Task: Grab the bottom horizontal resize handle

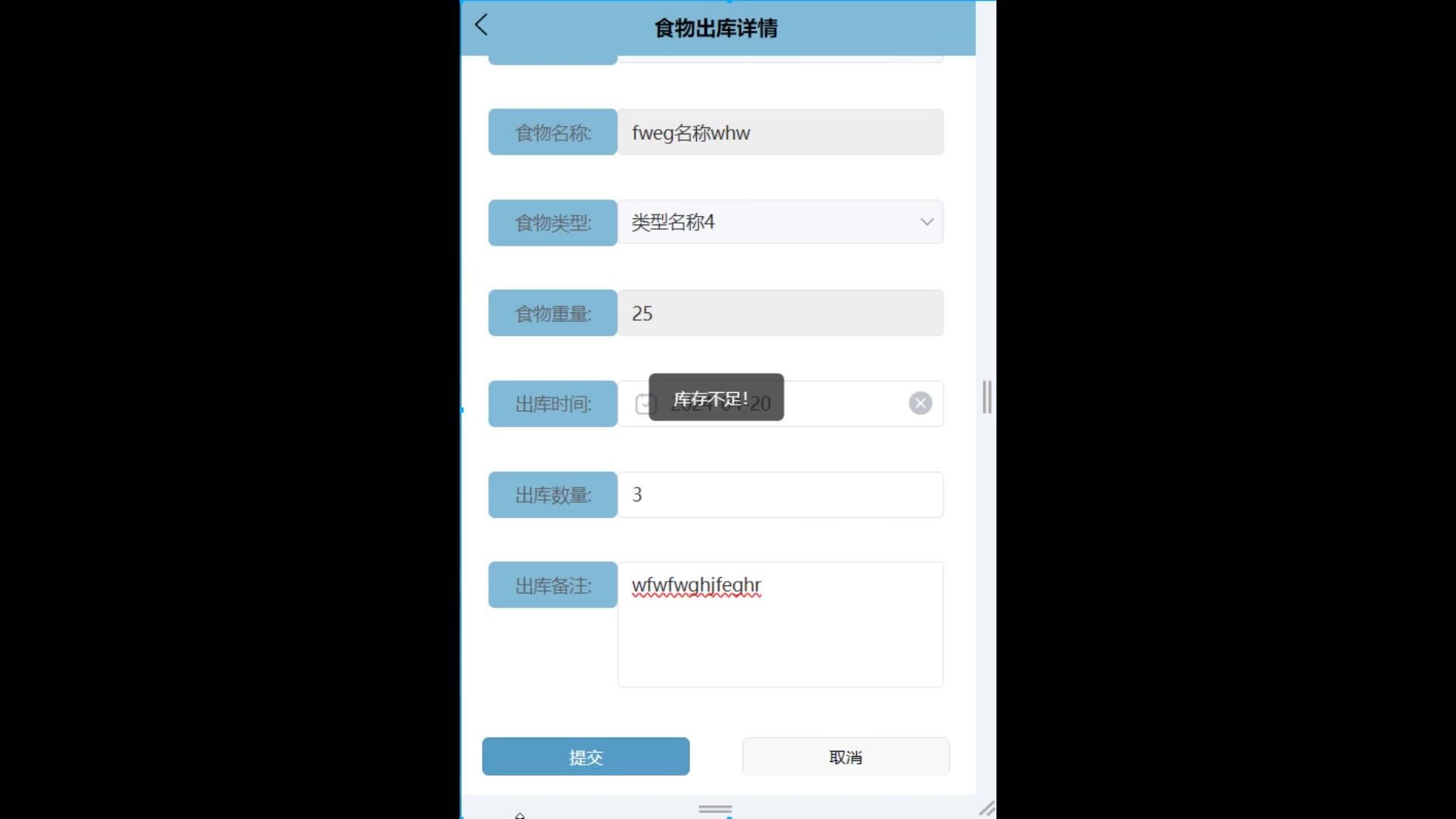Action: tap(715, 809)
